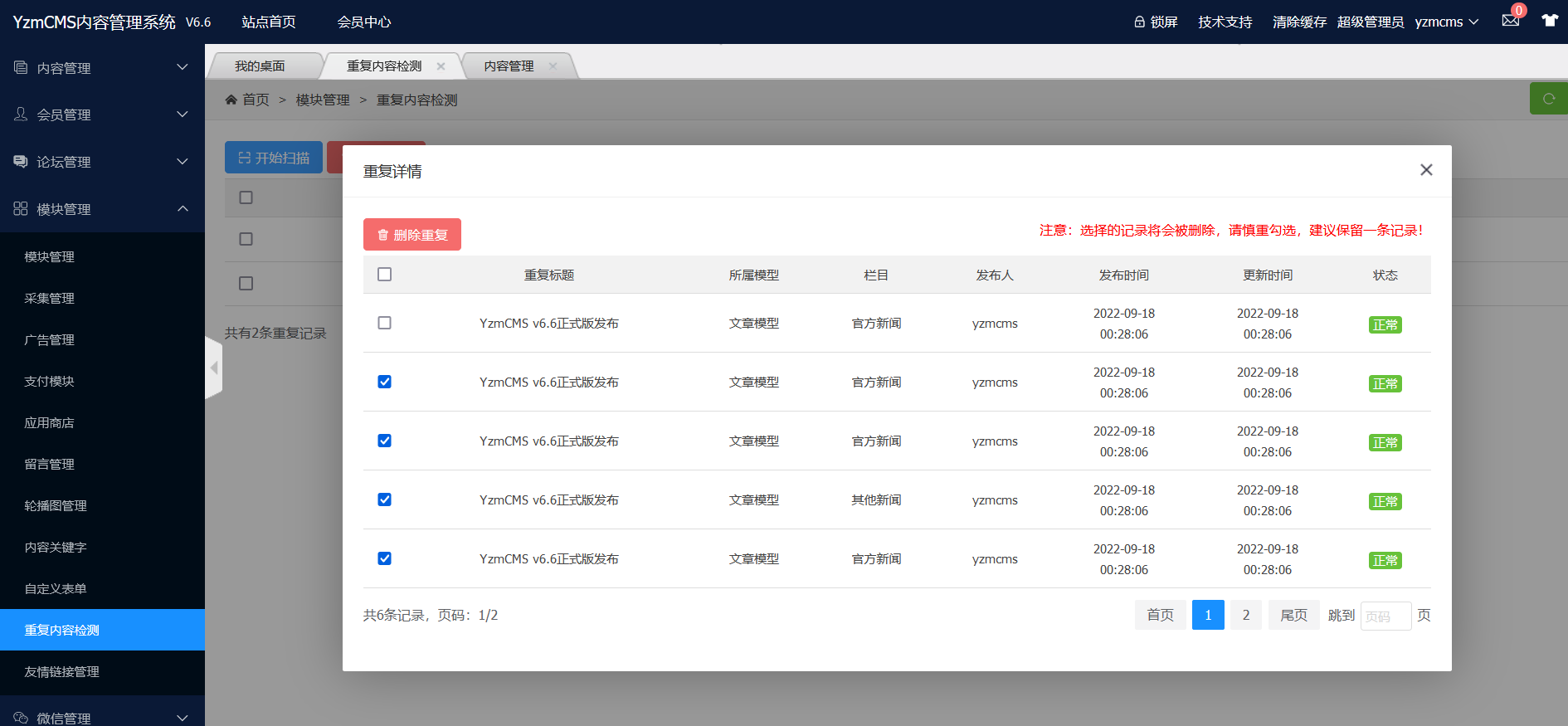
Task: Expand the 内容管理 sidebar menu
Action: (102, 68)
